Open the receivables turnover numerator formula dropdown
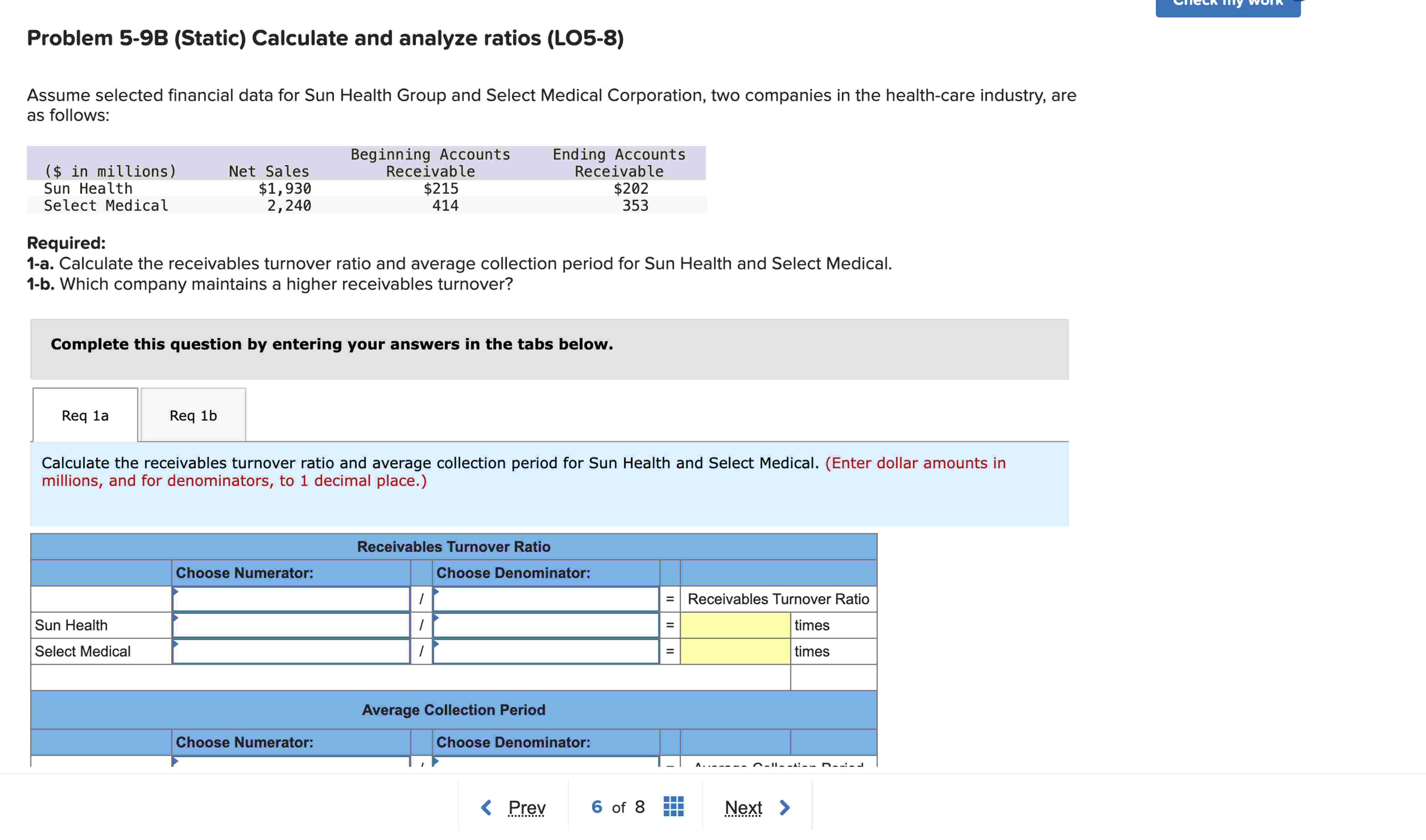 (291, 599)
